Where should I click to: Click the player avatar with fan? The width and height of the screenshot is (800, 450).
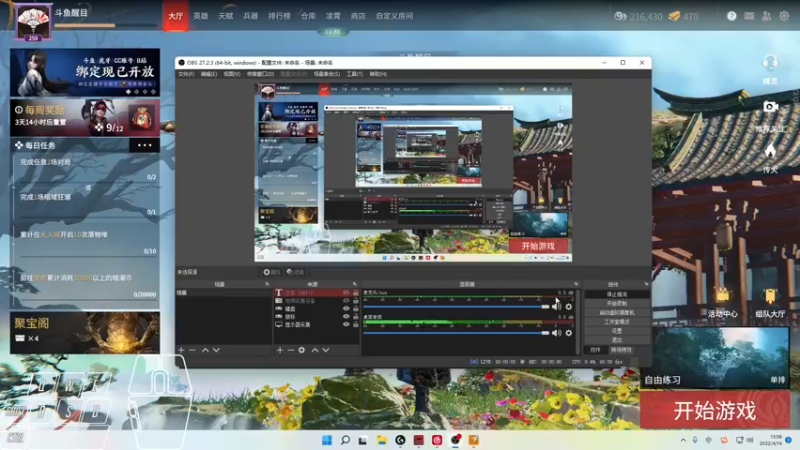click(x=33, y=21)
